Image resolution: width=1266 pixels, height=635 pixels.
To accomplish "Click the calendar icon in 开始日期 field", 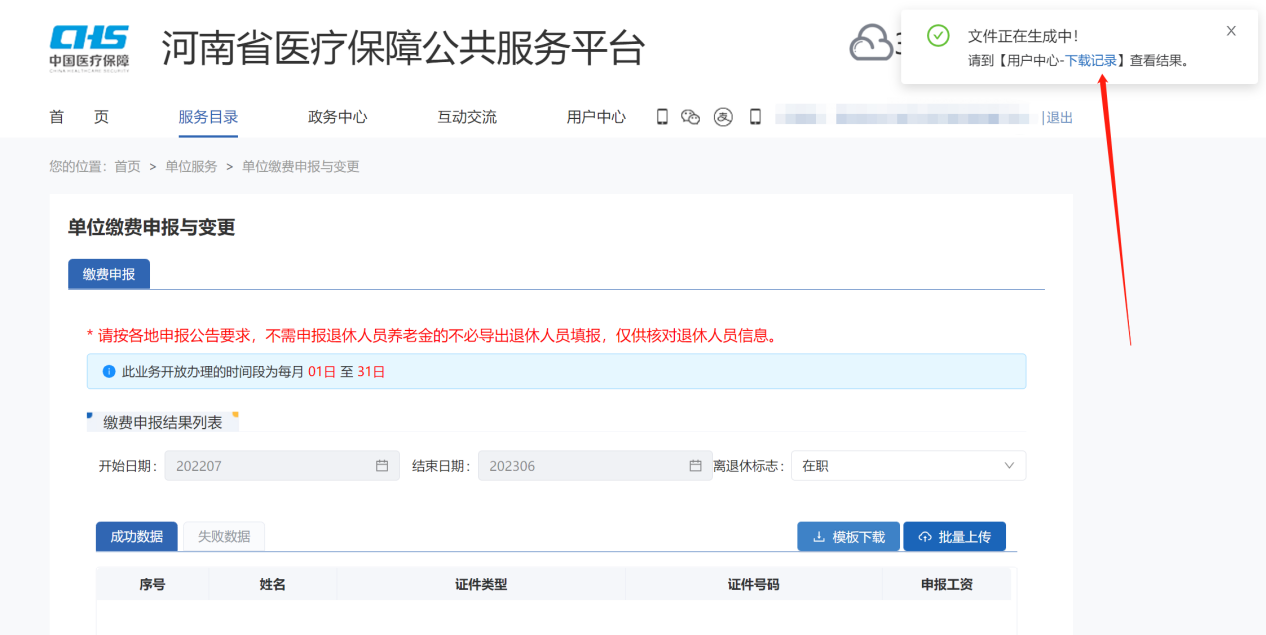I will click(381, 466).
